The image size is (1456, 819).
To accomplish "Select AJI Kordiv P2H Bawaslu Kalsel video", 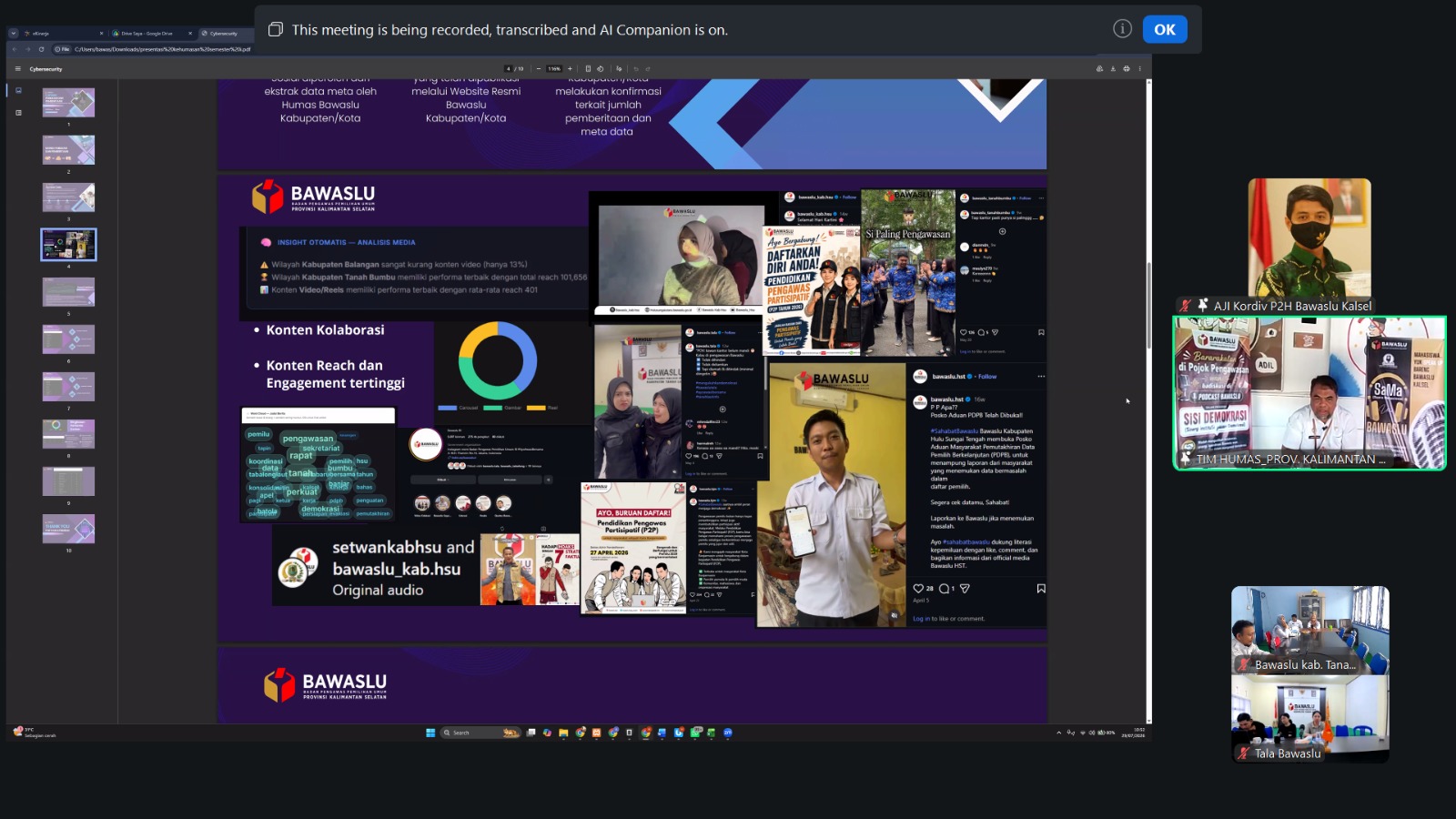I will pos(1309,246).
